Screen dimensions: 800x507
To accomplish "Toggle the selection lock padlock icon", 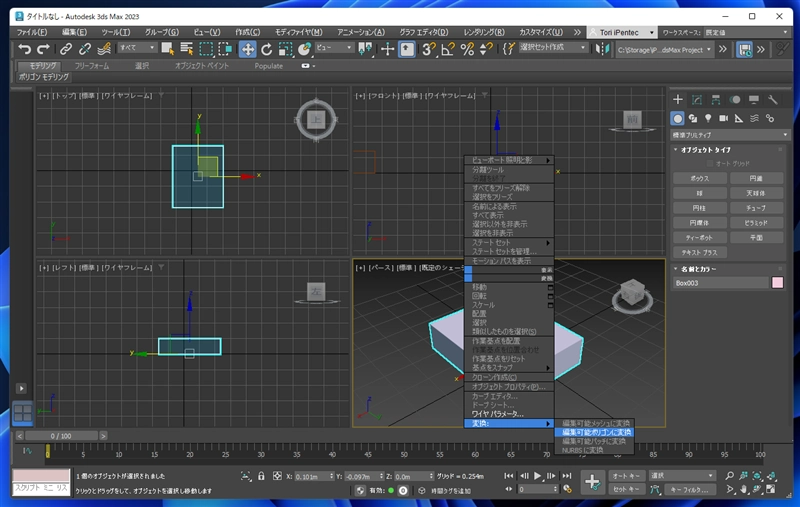I will tap(261, 476).
